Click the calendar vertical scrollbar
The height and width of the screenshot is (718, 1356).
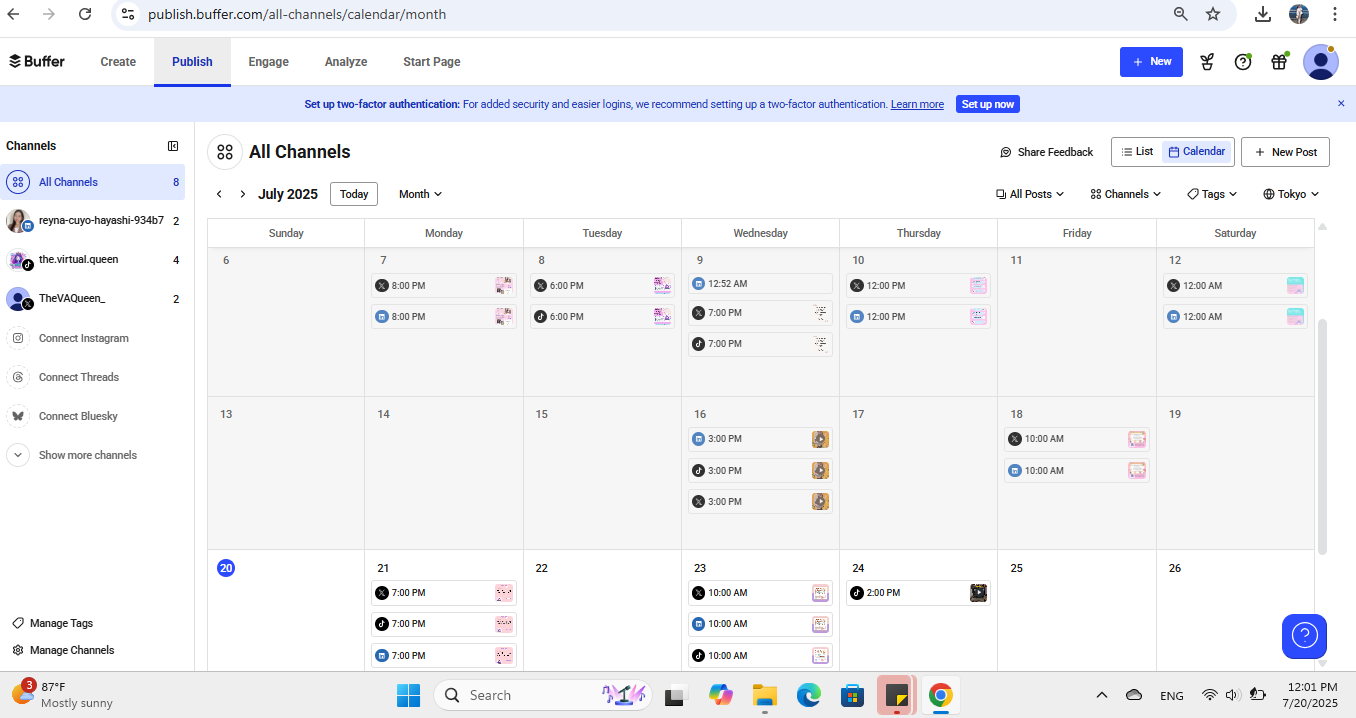point(1322,438)
